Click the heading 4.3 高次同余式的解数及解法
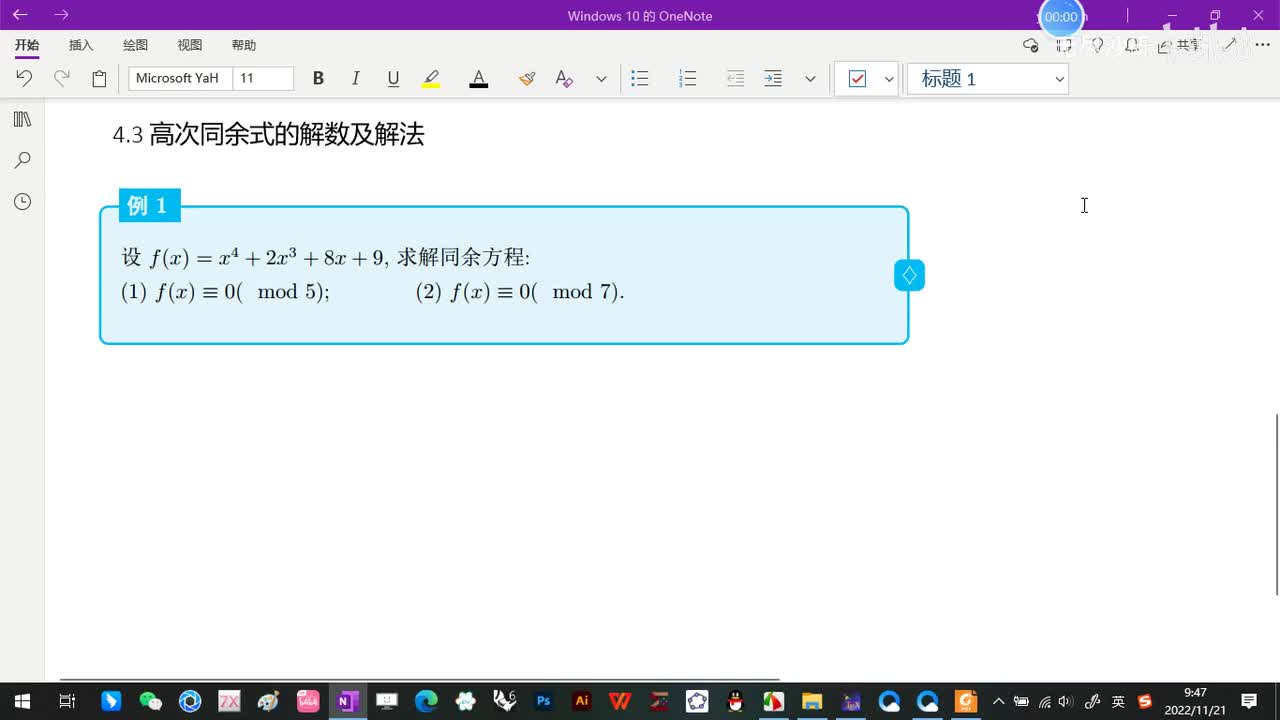This screenshot has width=1280, height=720. tap(268, 135)
